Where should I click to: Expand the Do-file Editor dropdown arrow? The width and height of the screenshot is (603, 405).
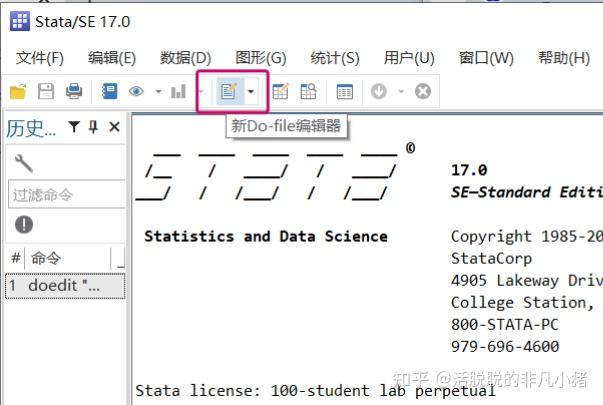(x=251, y=91)
